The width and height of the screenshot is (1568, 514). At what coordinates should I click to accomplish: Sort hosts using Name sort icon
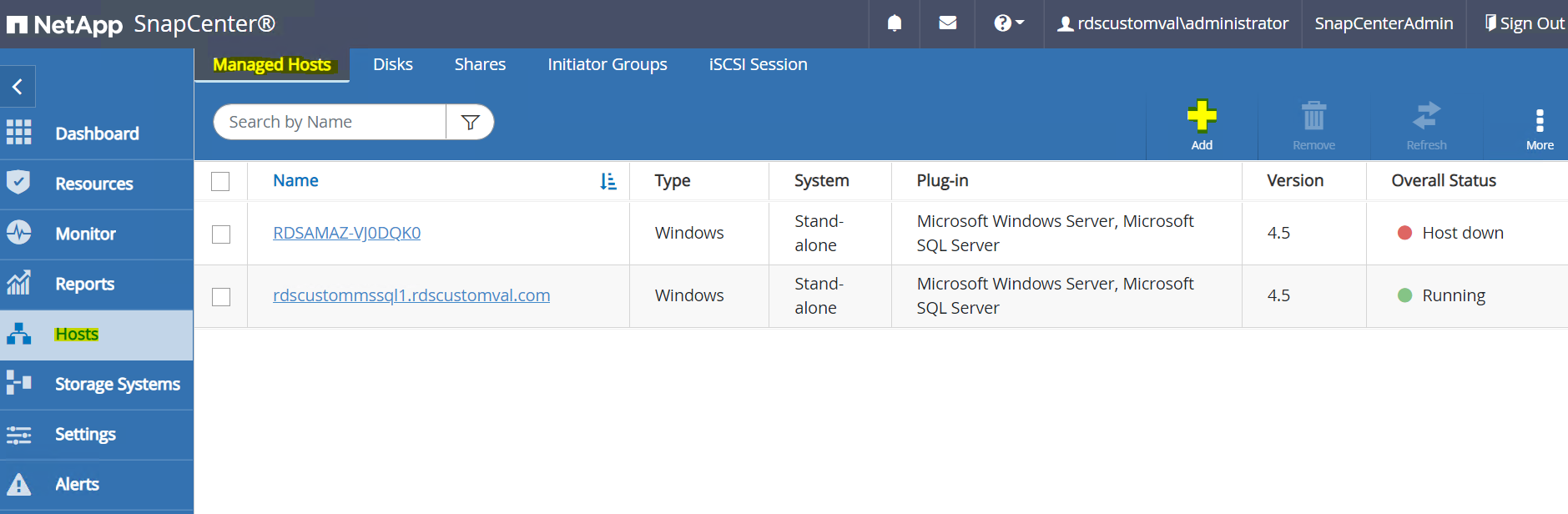608,181
